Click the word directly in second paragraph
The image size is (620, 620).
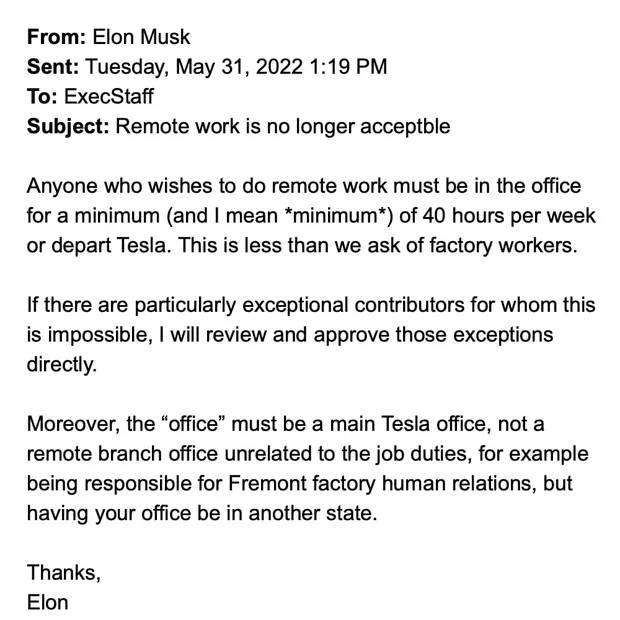click(62, 364)
